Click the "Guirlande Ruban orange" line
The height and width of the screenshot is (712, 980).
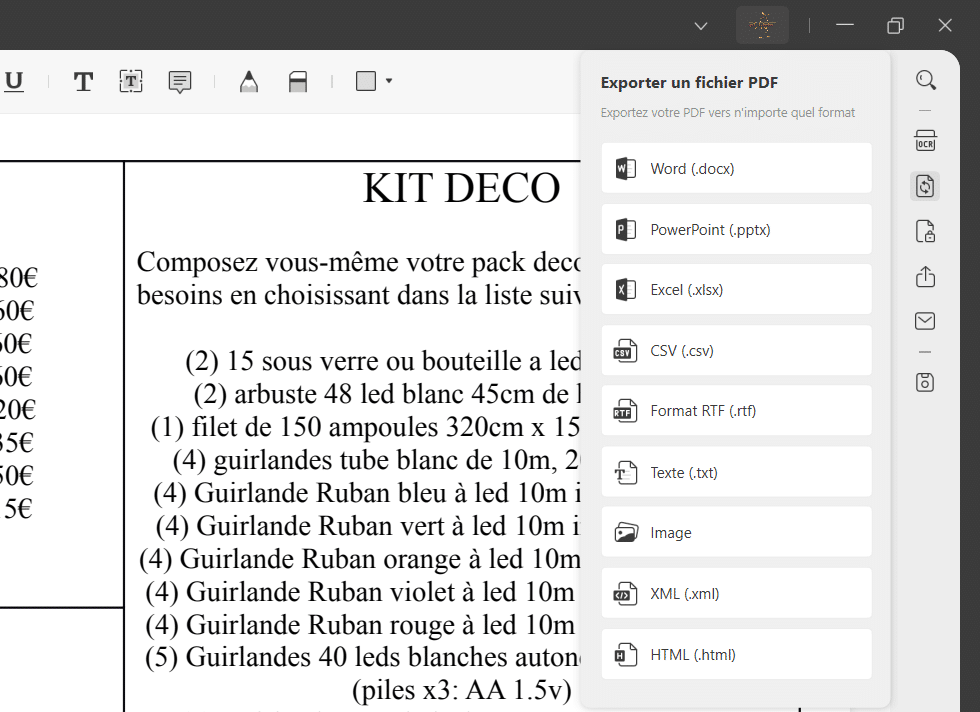pyautogui.click(x=360, y=559)
